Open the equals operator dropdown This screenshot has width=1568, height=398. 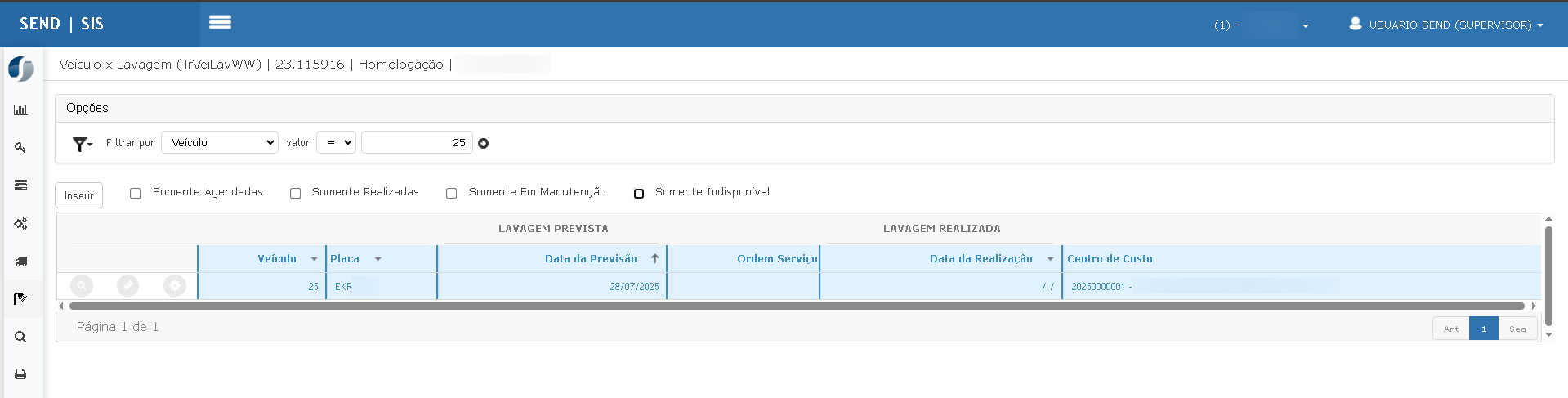[336, 142]
